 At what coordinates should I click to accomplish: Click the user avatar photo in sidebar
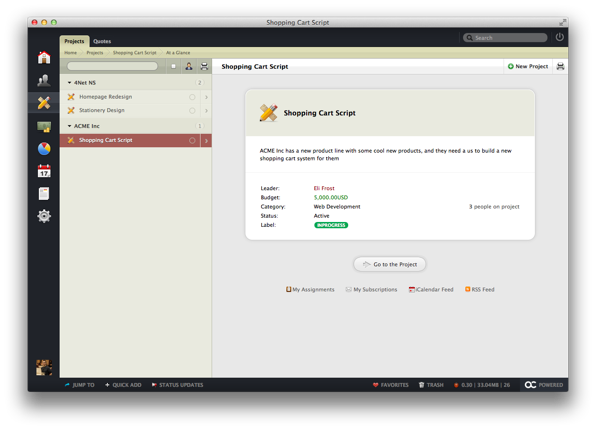44,367
